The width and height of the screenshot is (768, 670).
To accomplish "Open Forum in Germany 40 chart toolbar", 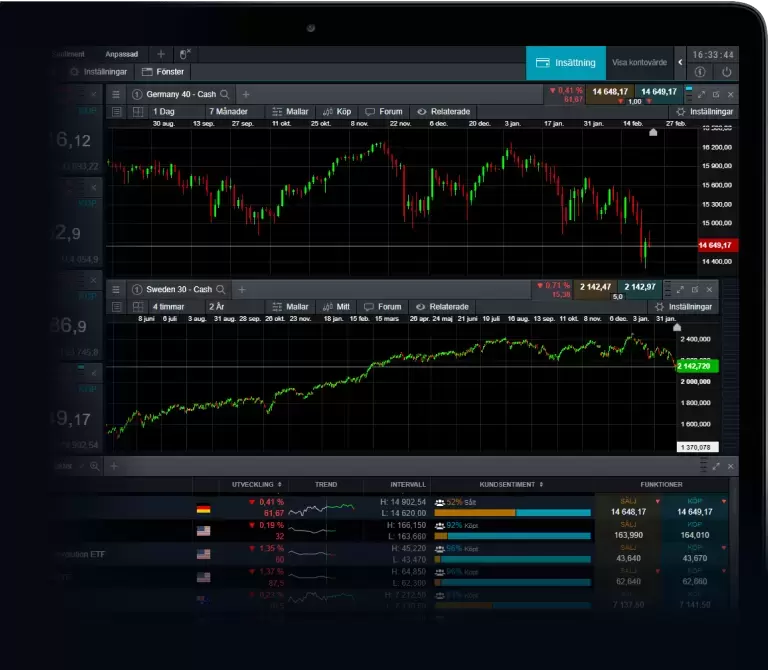I will 384,112.
